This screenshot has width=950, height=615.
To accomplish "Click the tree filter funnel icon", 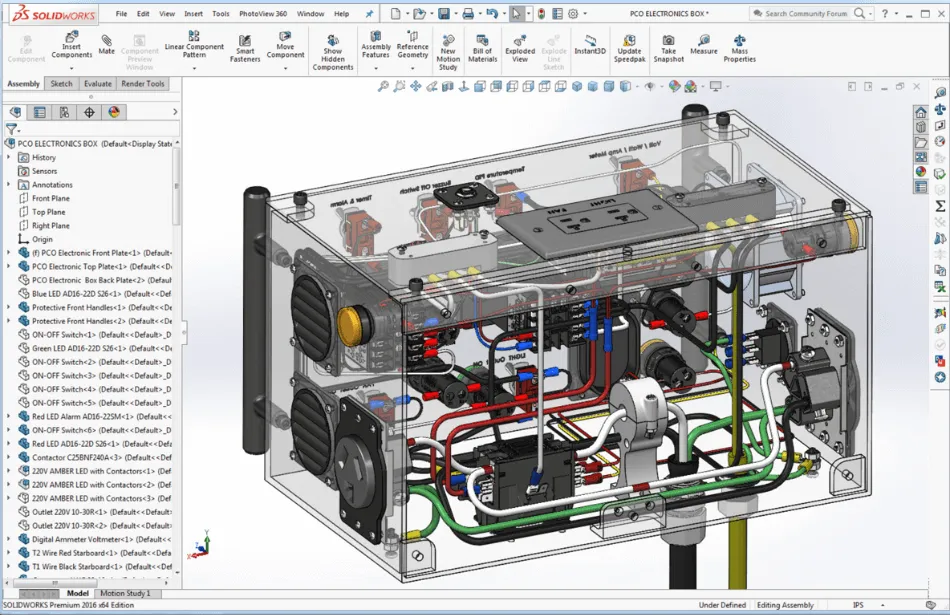I will pos(12,128).
